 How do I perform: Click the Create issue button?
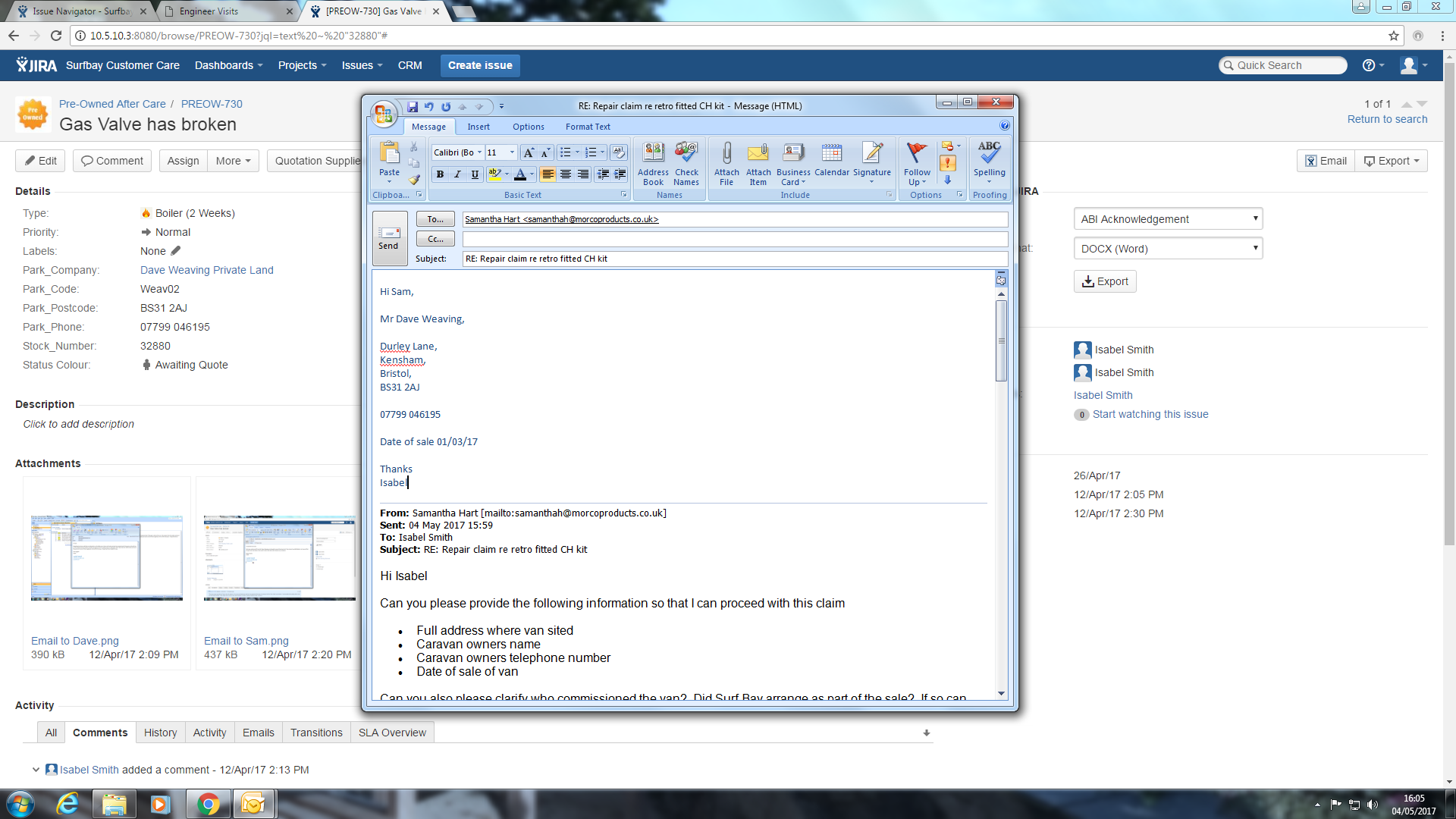coord(479,65)
